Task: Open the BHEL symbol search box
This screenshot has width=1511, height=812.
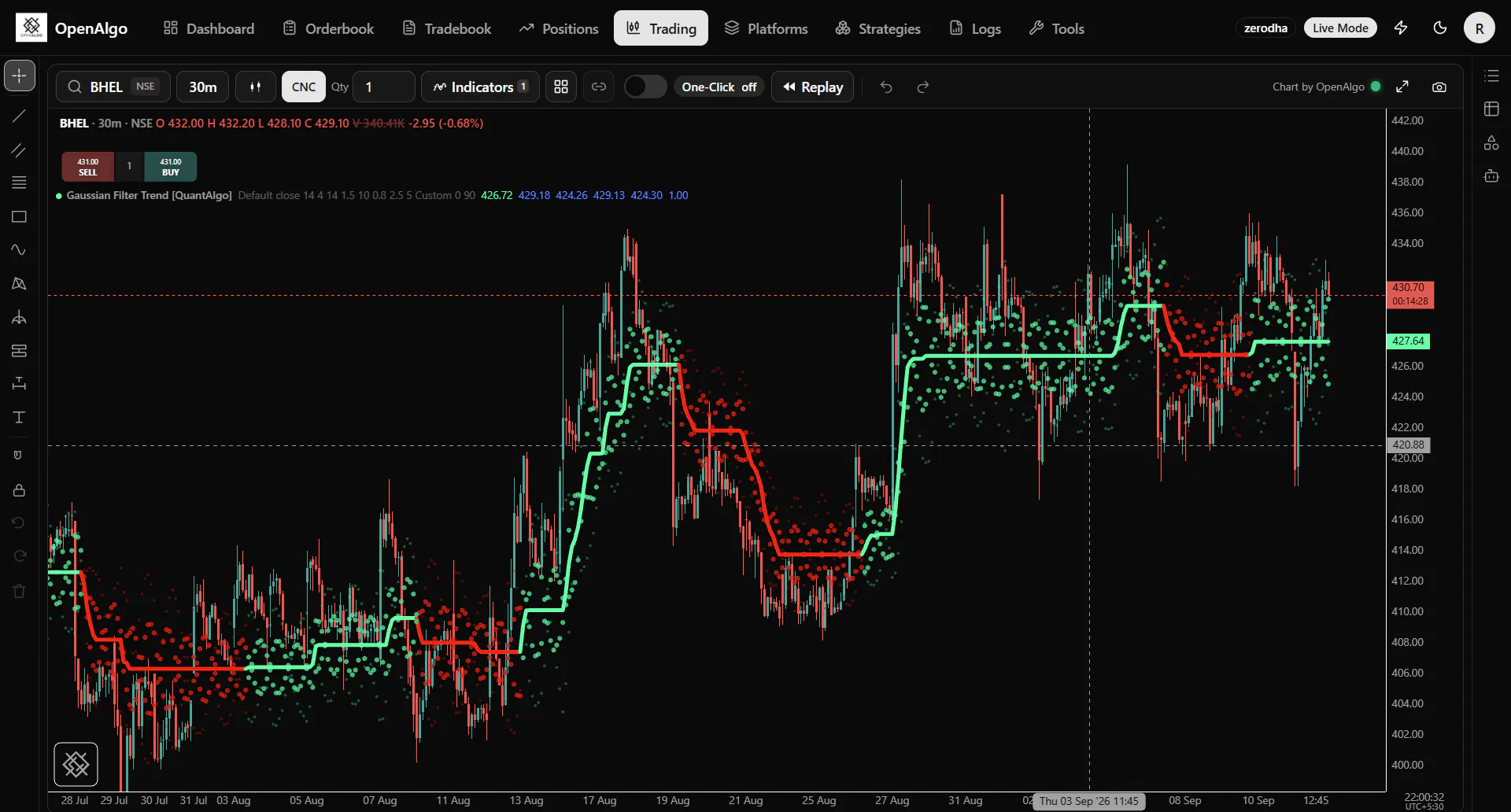Action: click(x=113, y=87)
